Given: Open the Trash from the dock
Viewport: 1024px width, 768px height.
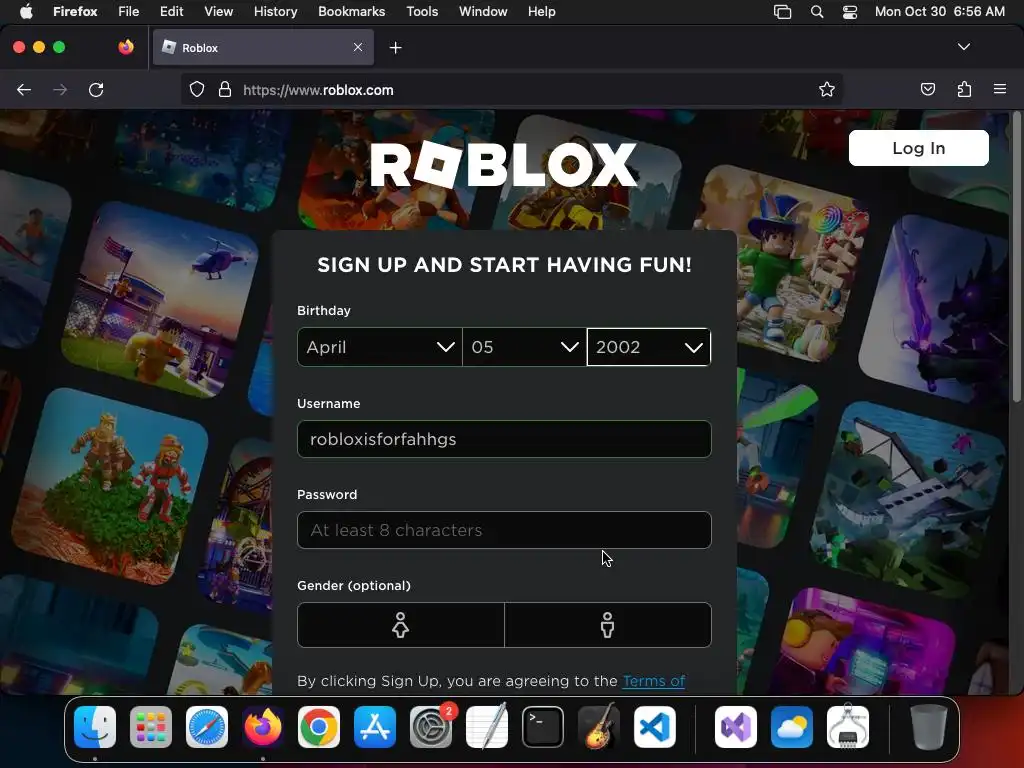Looking at the screenshot, I should point(928,727).
